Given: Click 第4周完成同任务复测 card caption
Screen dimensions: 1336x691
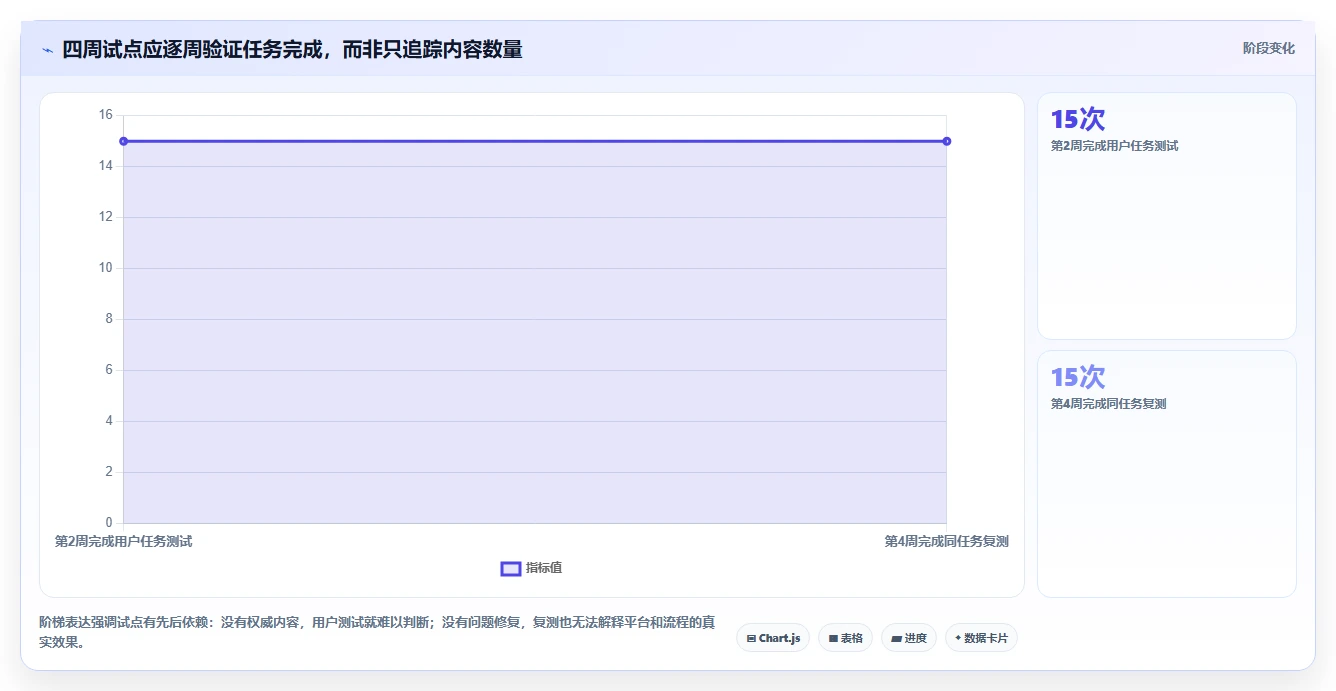Looking at the screenshot, I should (1108, 404).
